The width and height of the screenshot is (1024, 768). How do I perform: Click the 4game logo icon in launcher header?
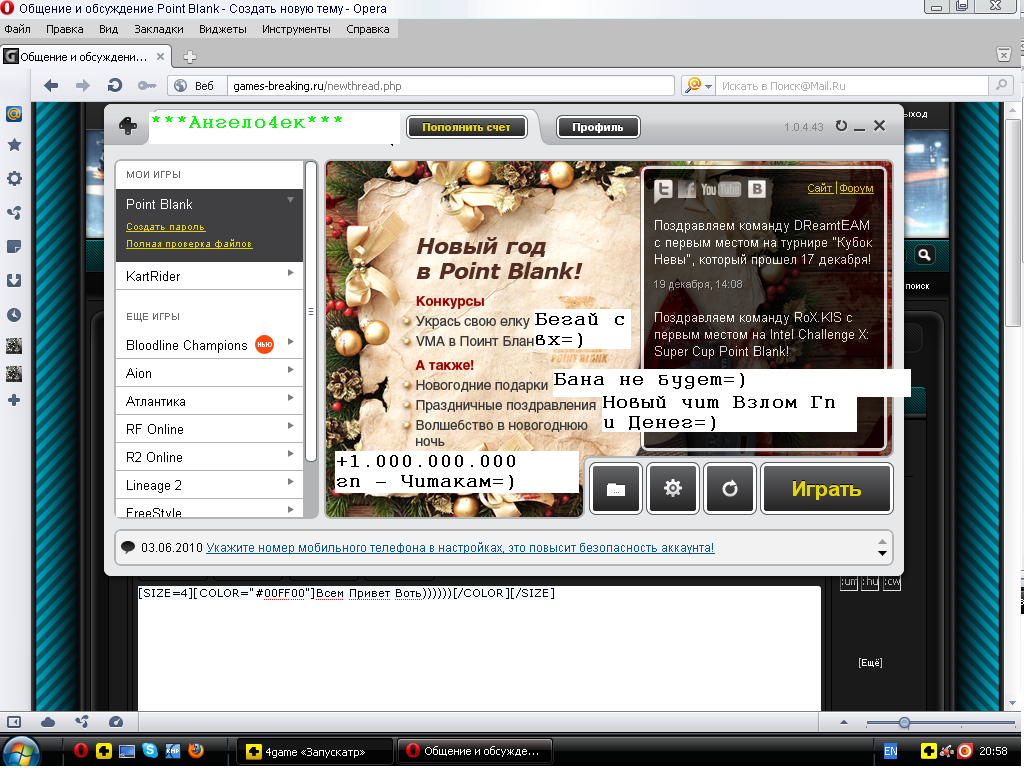coord(128,125)
